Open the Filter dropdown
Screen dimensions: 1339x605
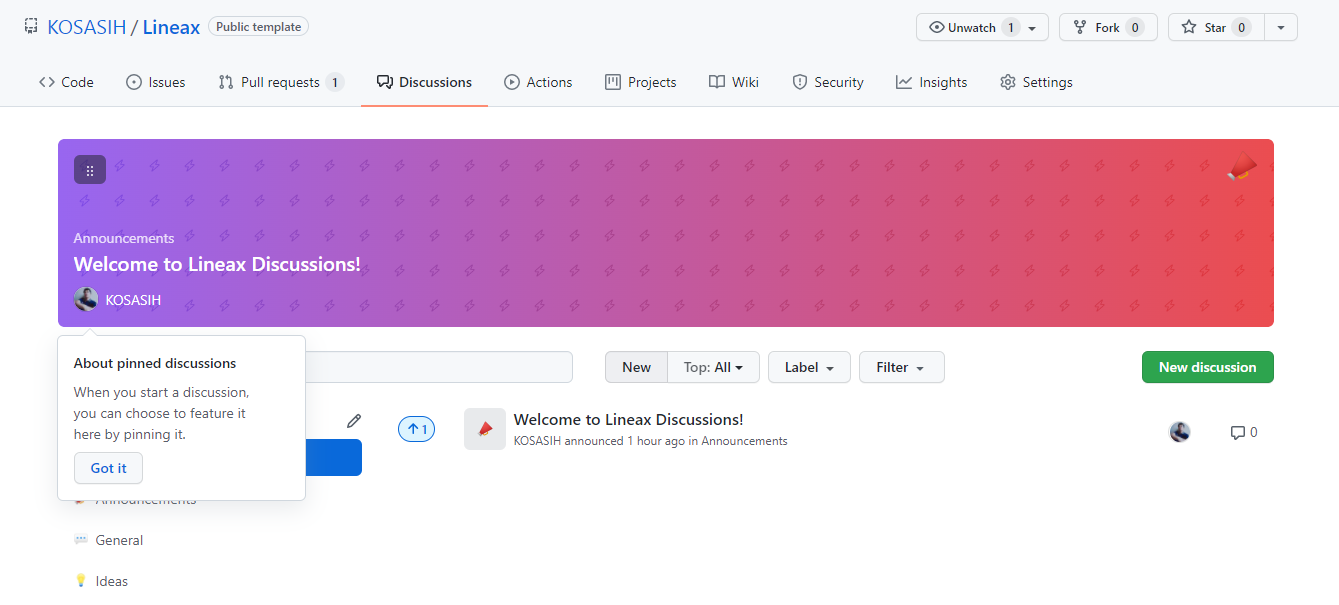(x=901, y=367)
